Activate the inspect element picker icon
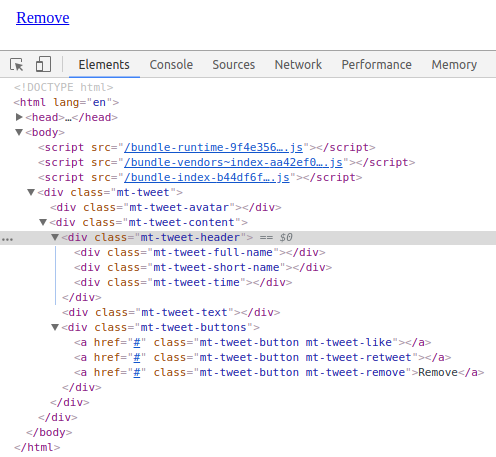This screenshot has width=496, height=457. tap(17, 64)
